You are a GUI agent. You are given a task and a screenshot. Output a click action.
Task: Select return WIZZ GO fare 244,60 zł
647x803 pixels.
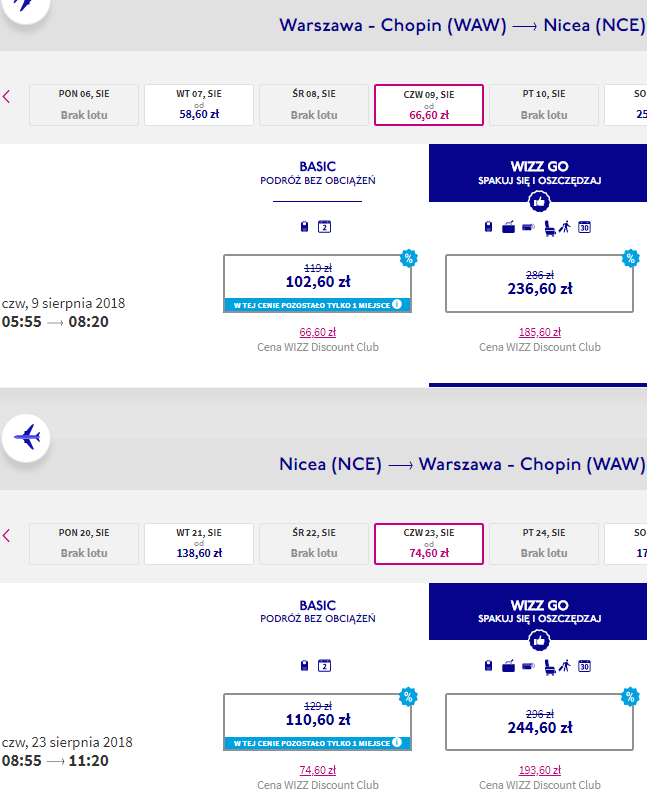click(539, 722)
